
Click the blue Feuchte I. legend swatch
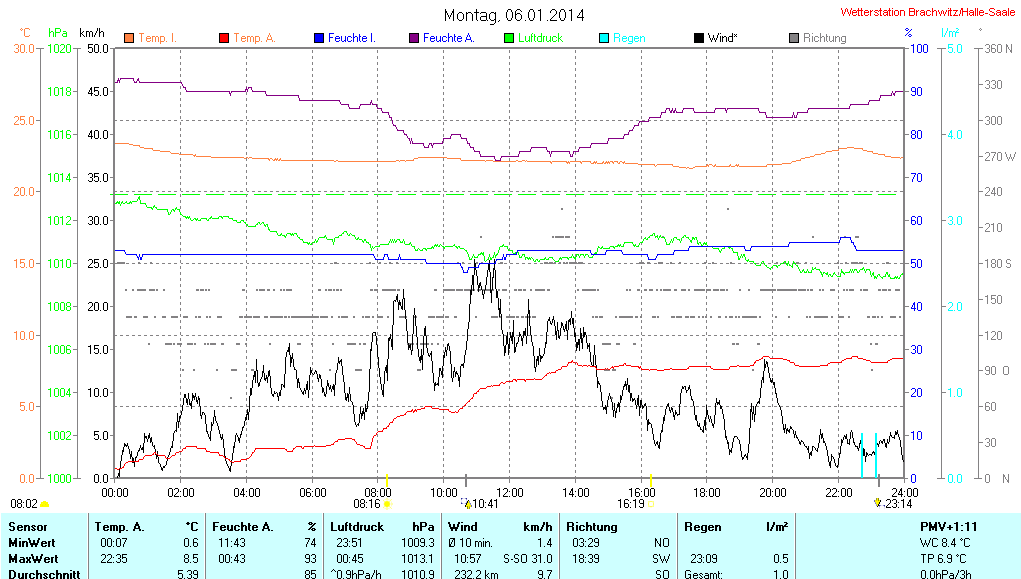319,38
